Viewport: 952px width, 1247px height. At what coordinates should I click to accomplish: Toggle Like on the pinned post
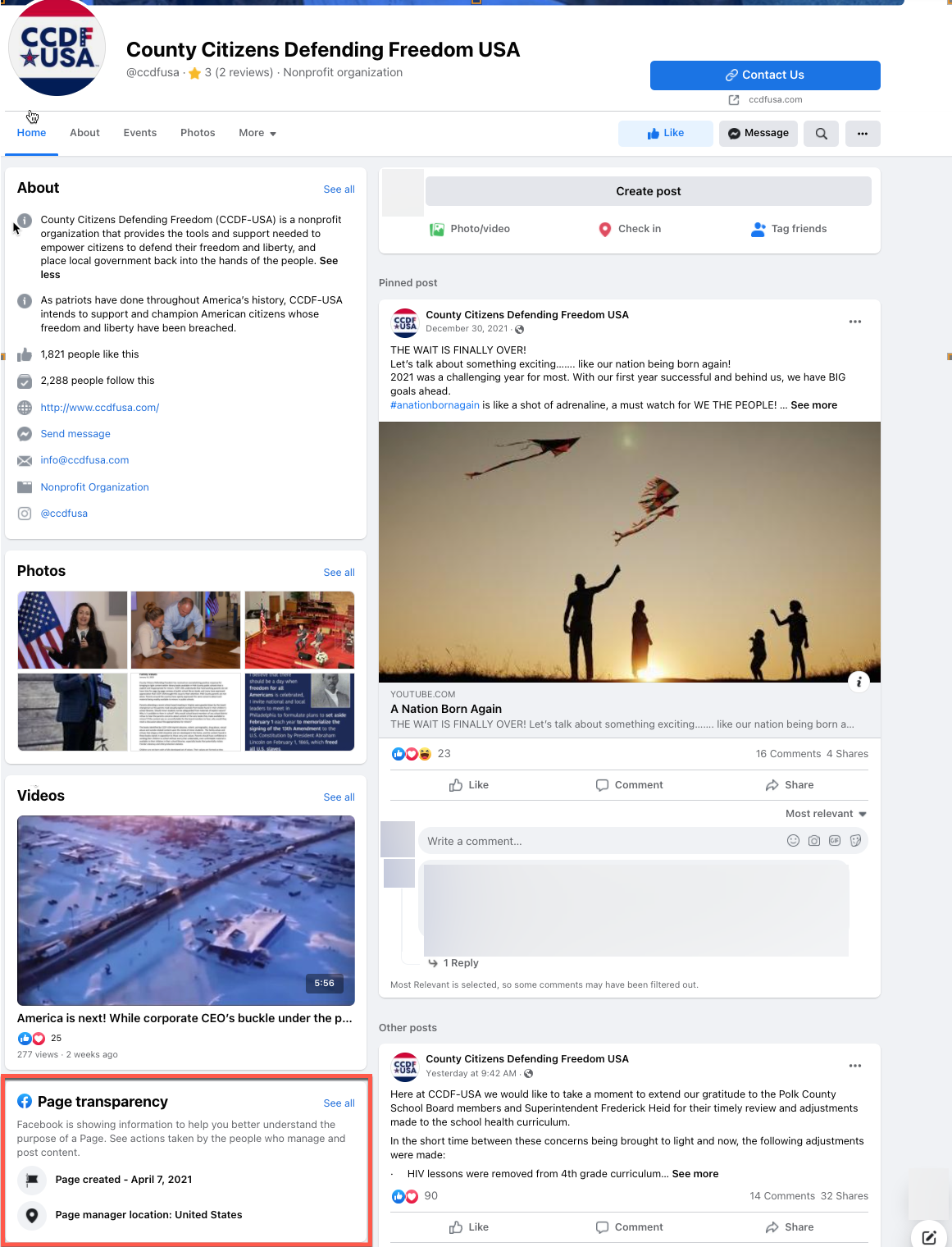click(469, 785)
